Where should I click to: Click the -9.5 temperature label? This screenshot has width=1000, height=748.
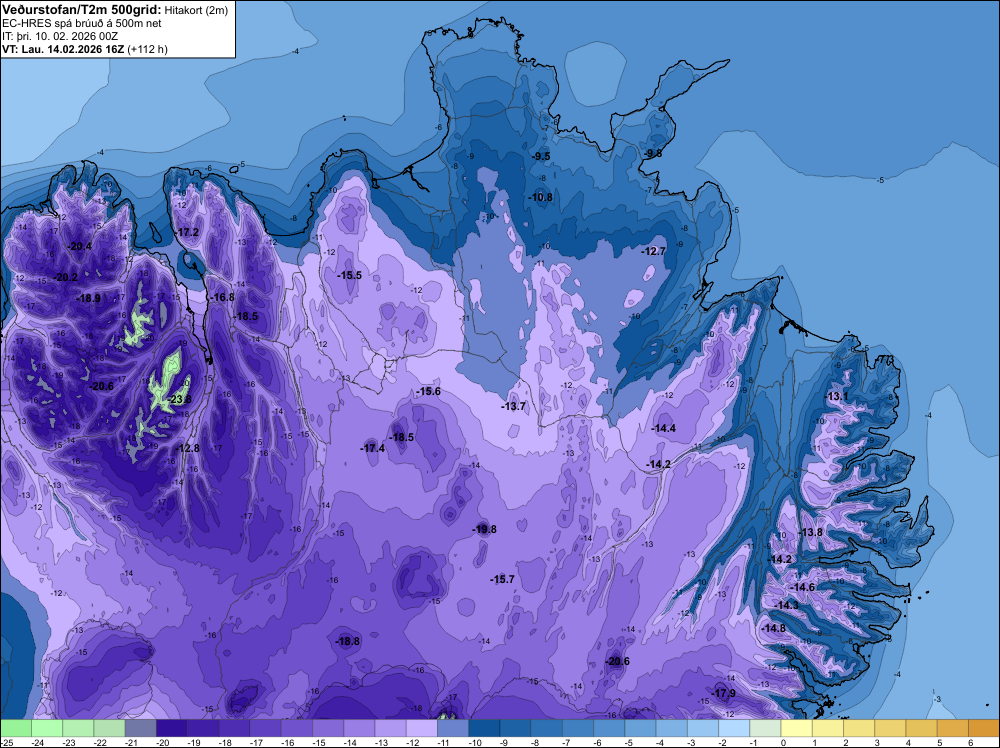pyautogui.click(x=541, y=156)
